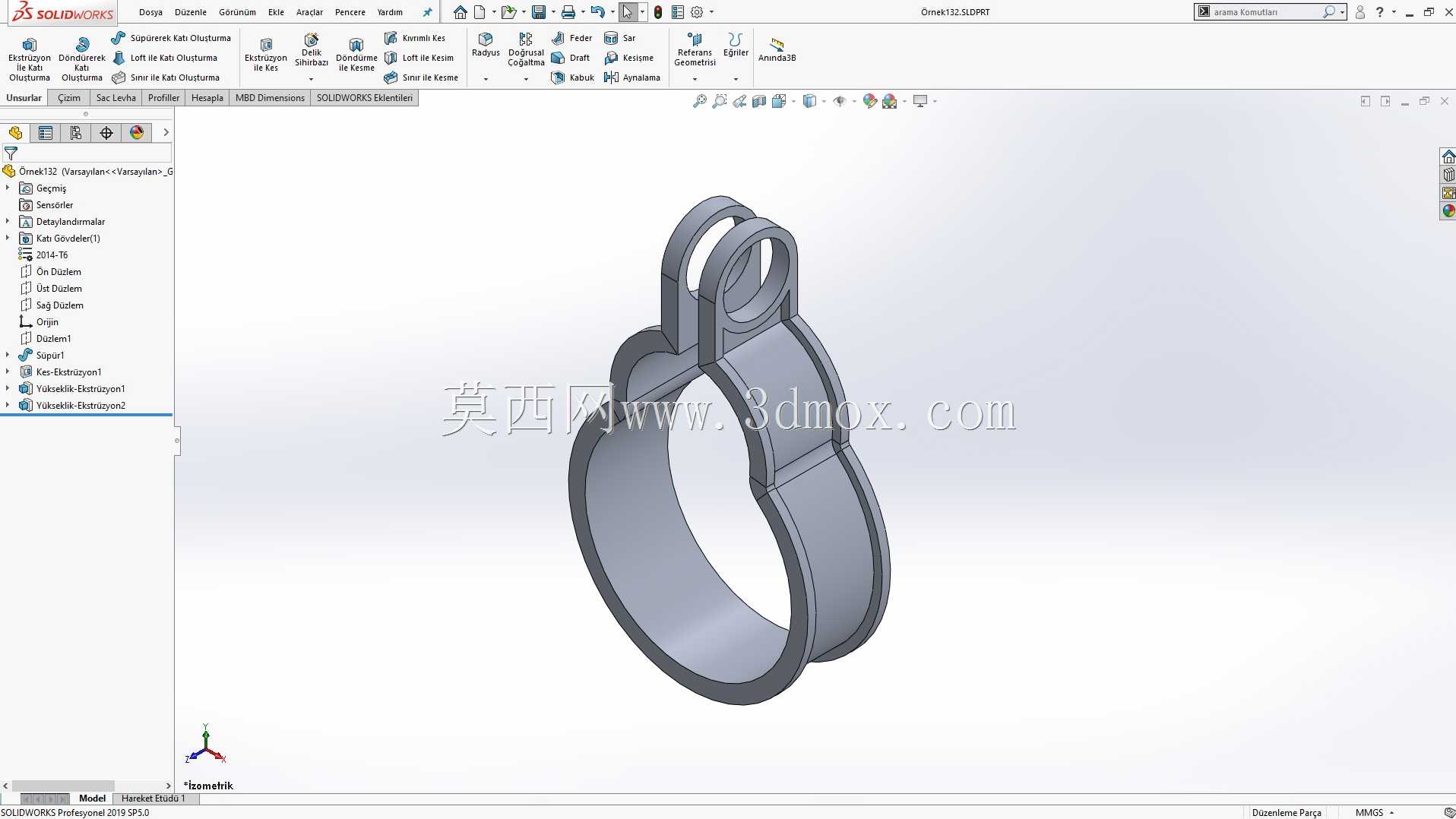1456x819 pixels.
Task: Click the Print icon
Action: tap(568, 12)
